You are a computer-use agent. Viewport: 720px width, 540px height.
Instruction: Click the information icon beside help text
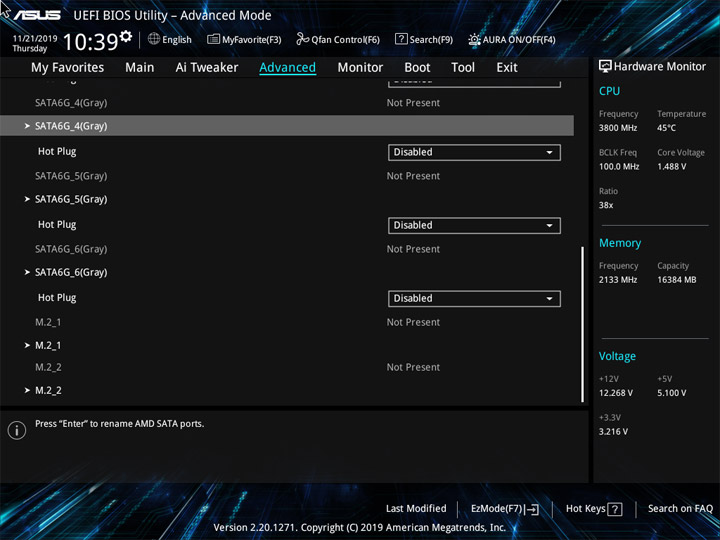[x=17, y=430]
